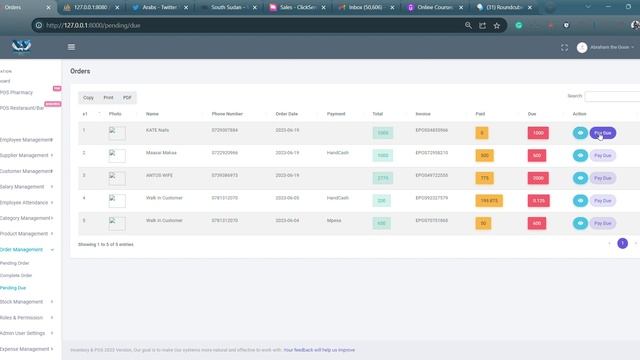This screenshot has width=640, height=360.
Task: Click the Total badge of ANTOS WIFE
Action: 382,178
